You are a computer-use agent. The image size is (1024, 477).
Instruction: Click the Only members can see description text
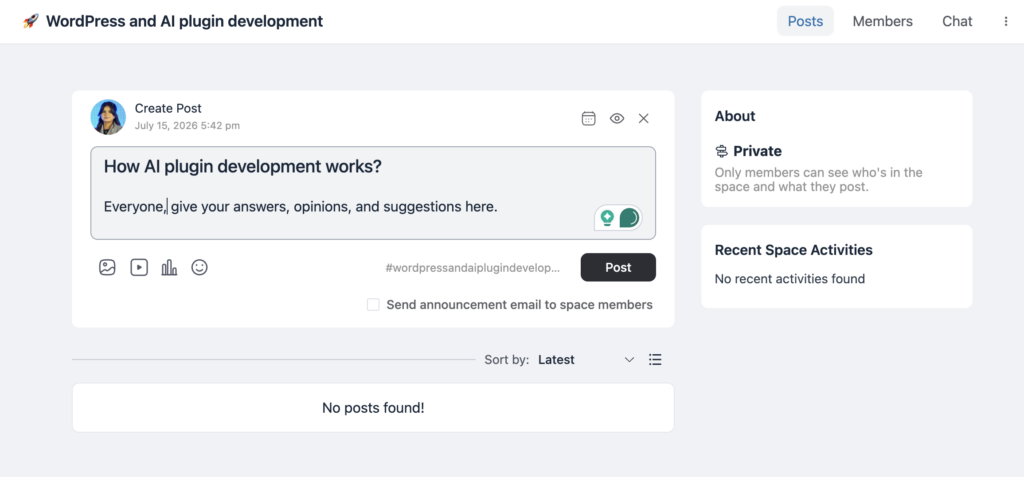click(x=818, y=180)
